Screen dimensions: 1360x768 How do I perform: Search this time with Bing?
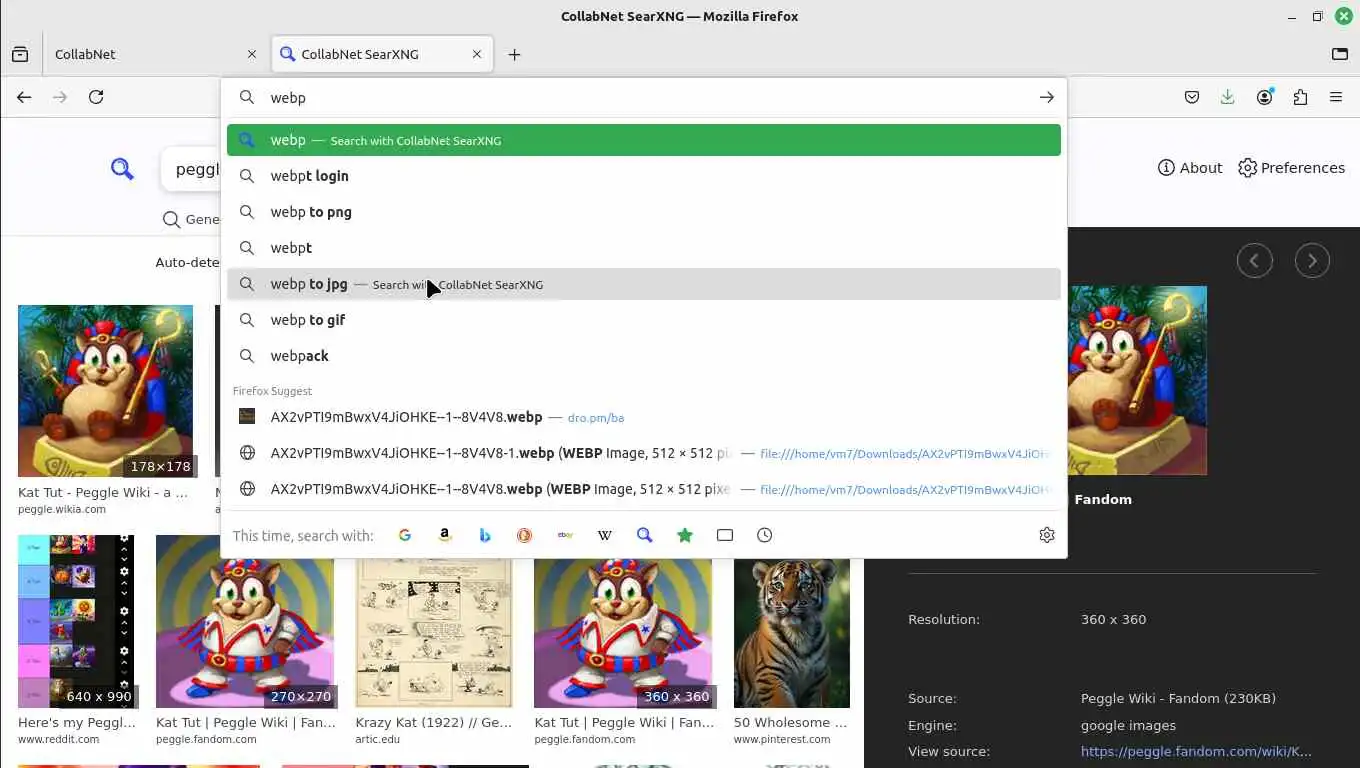coord(485,535)
